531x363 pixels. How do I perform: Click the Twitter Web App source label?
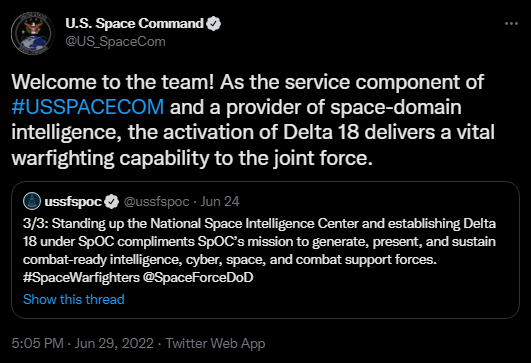215,343
